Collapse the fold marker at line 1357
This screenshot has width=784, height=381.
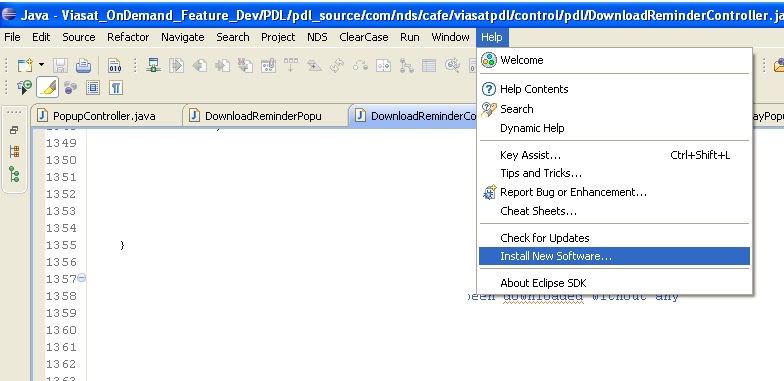coord(82,278)
